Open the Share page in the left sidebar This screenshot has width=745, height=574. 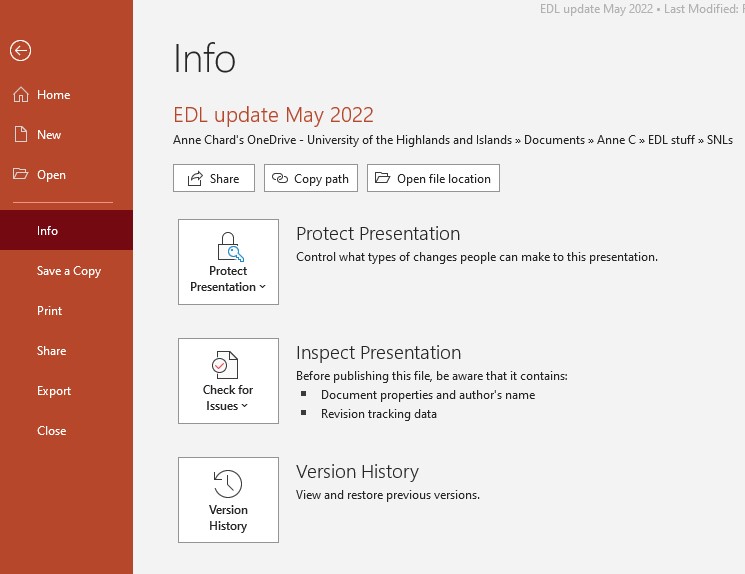(66, 351)
